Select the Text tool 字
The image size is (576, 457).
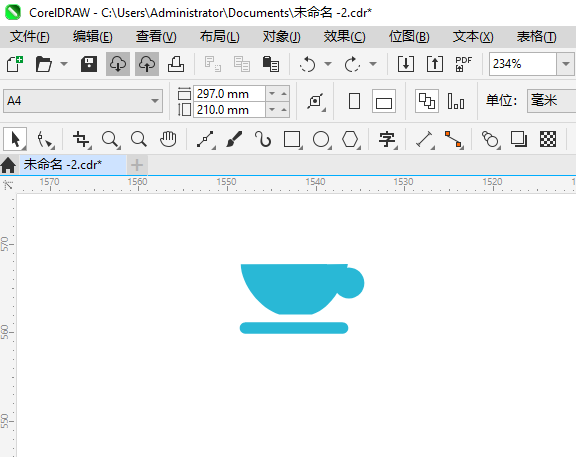388,140
